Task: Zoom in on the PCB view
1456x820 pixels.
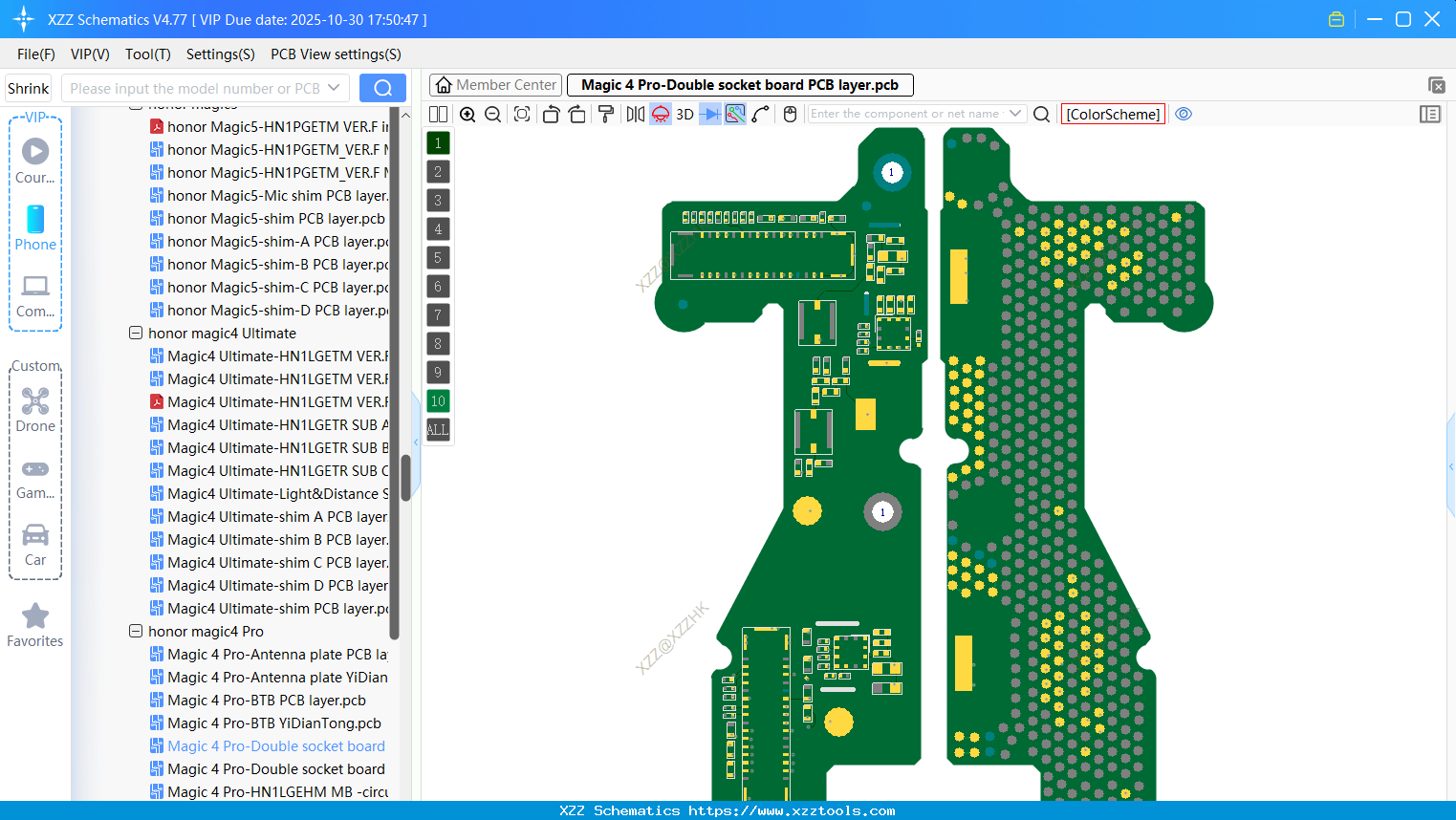Action: coord(467,114)
